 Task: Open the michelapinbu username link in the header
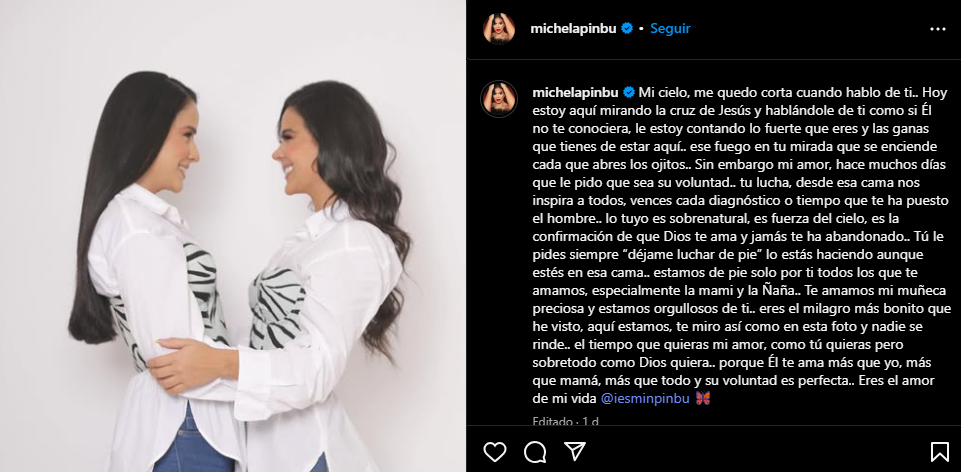coord(574,28)
